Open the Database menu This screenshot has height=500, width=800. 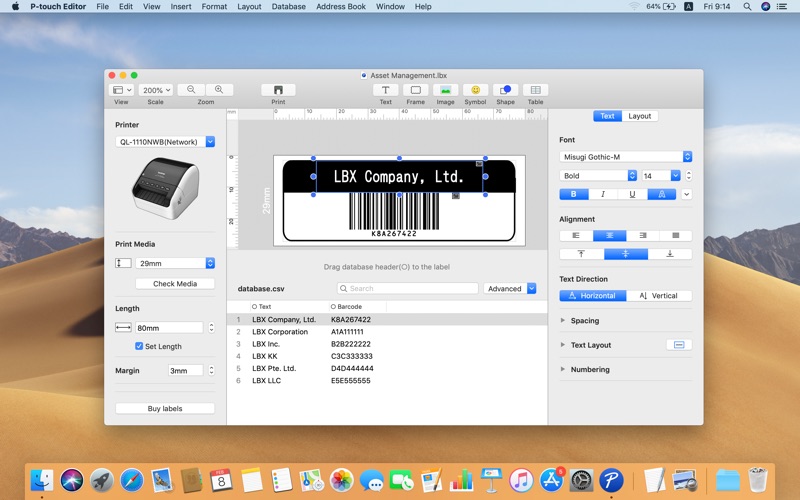point(289,7)
